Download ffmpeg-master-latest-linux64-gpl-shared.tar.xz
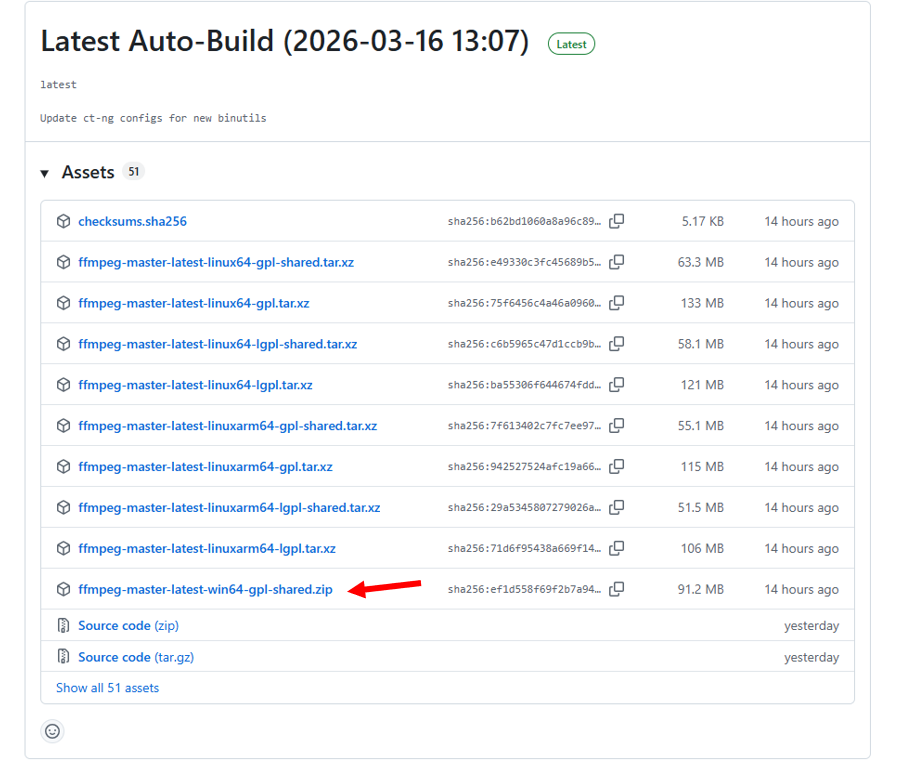The height and width of the screenshot is (766, 916). (216, 262)
